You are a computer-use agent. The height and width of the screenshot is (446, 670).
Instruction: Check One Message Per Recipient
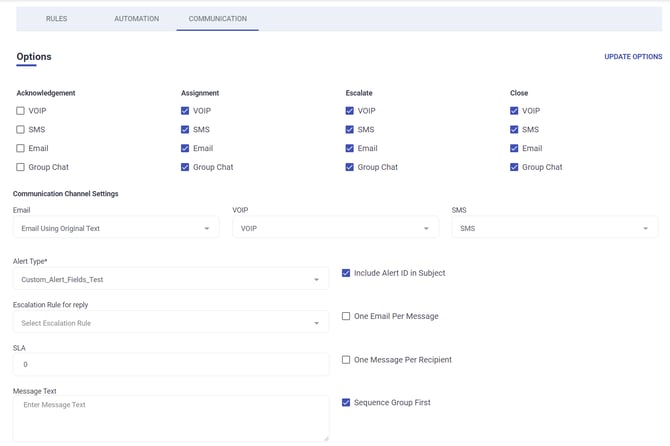(x=346, y=359)
